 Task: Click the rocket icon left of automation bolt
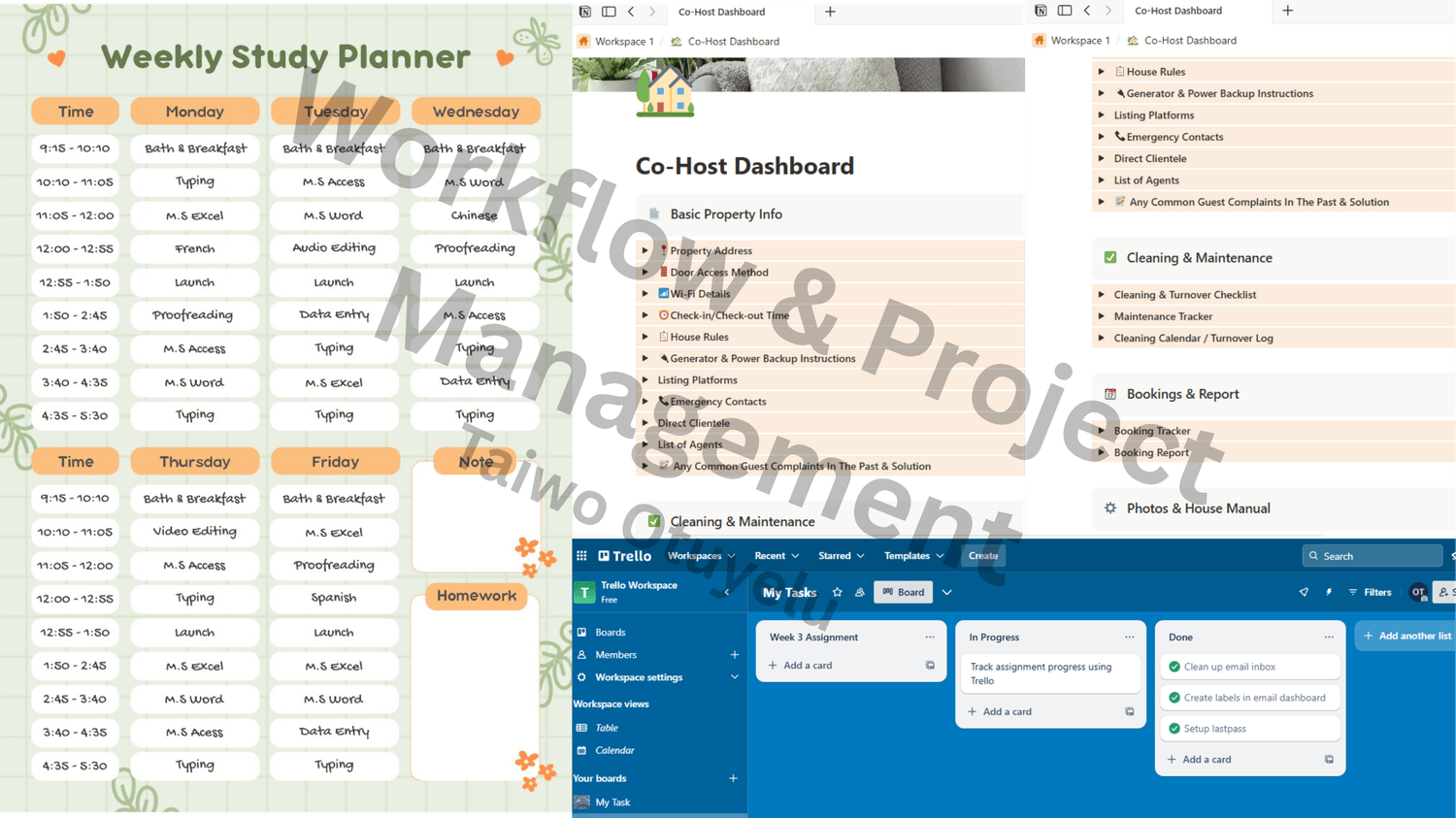point(1304,592)
